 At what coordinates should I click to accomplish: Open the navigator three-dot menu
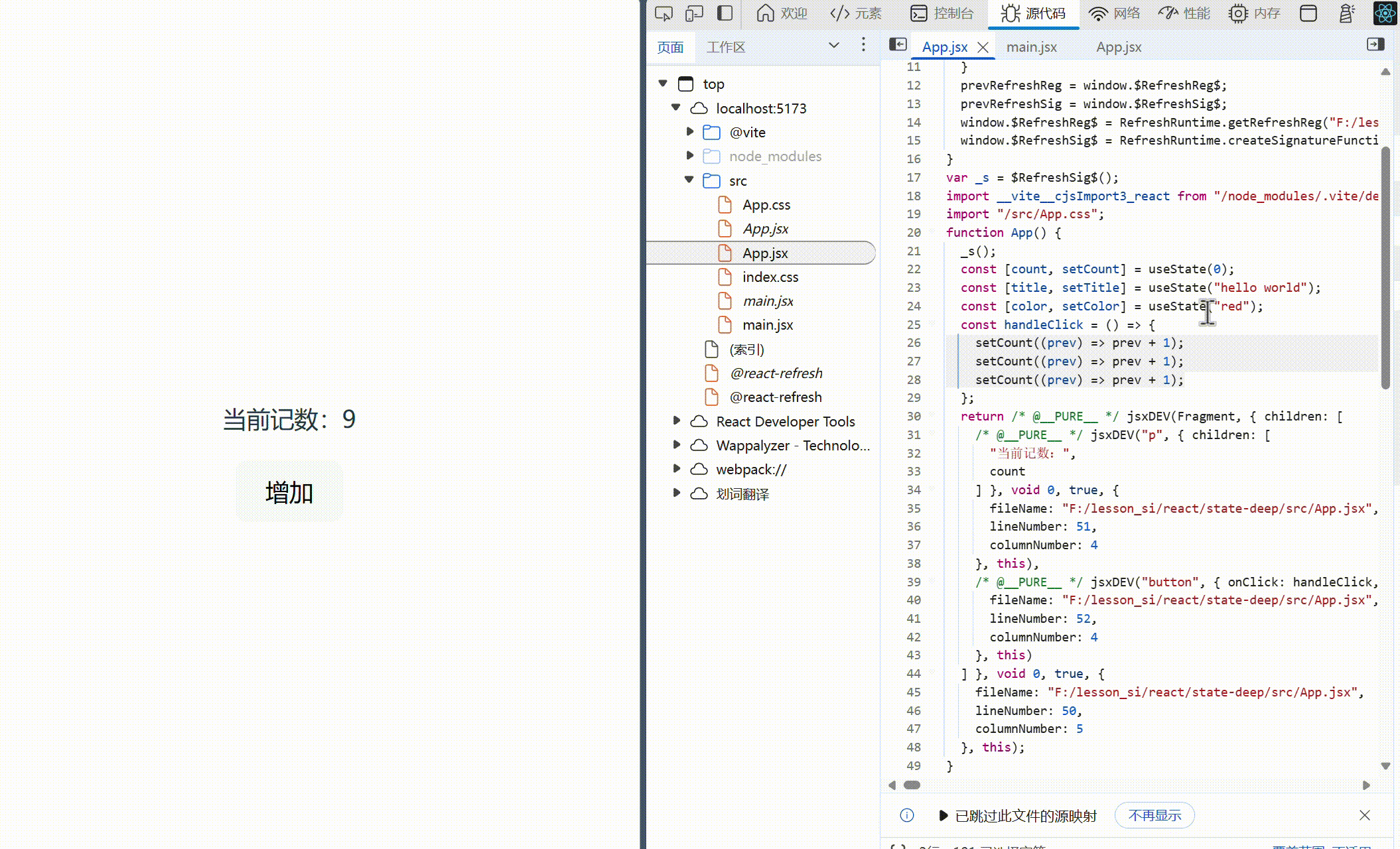[863, 44]
